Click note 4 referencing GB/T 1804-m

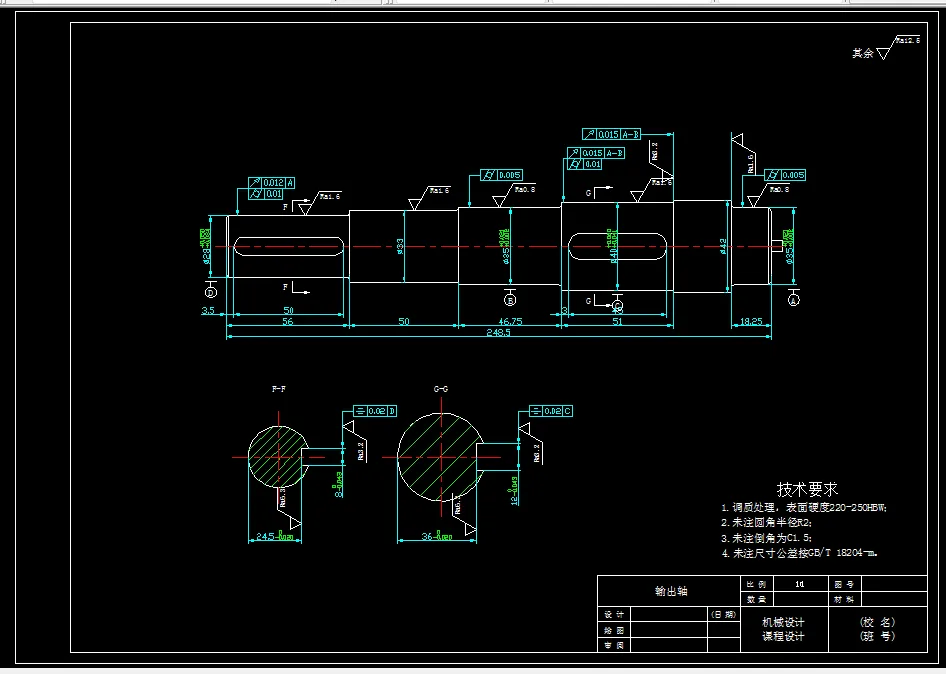tap(799, 553)
